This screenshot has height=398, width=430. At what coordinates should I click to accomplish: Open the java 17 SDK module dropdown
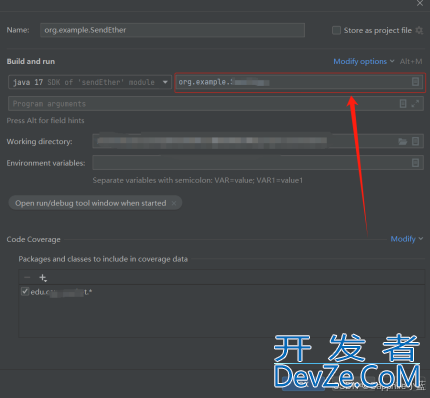[x=90, y=82]
